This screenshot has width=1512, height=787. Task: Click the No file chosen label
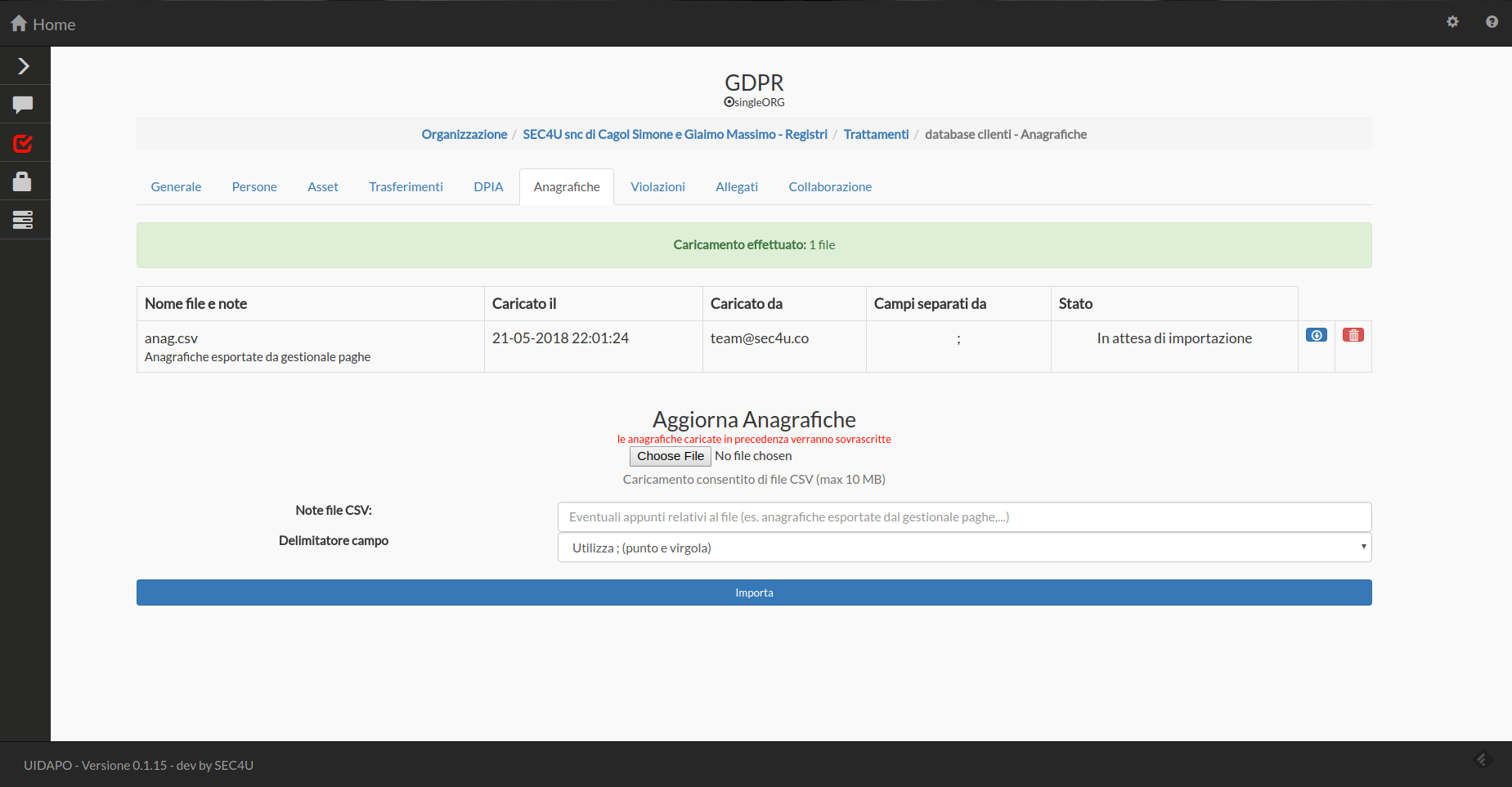click(x=753, y=456)
